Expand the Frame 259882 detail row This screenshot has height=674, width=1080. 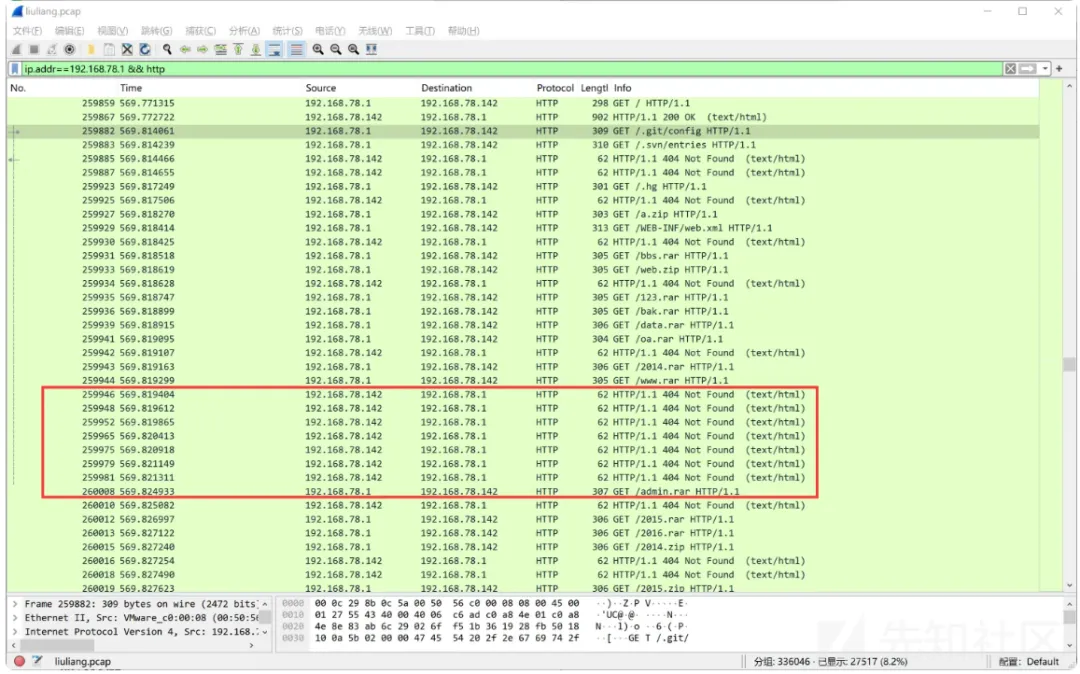click(x=14, y=604)
